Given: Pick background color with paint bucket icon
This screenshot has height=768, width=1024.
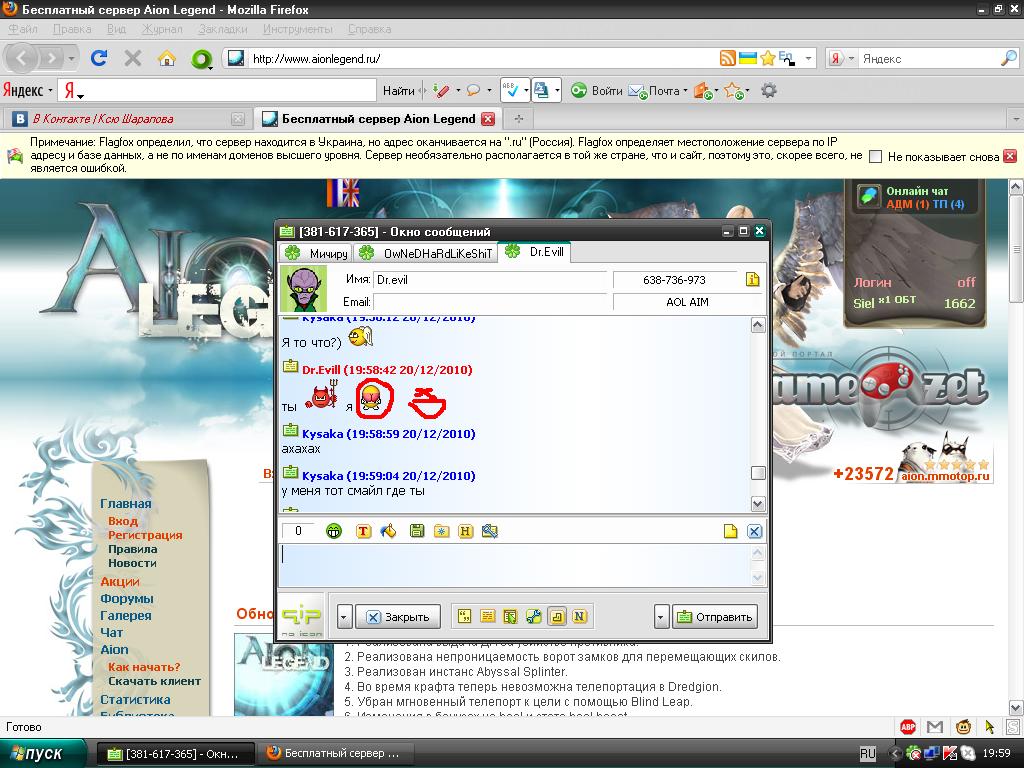Looking at the screenshot, I should (389, 532).
